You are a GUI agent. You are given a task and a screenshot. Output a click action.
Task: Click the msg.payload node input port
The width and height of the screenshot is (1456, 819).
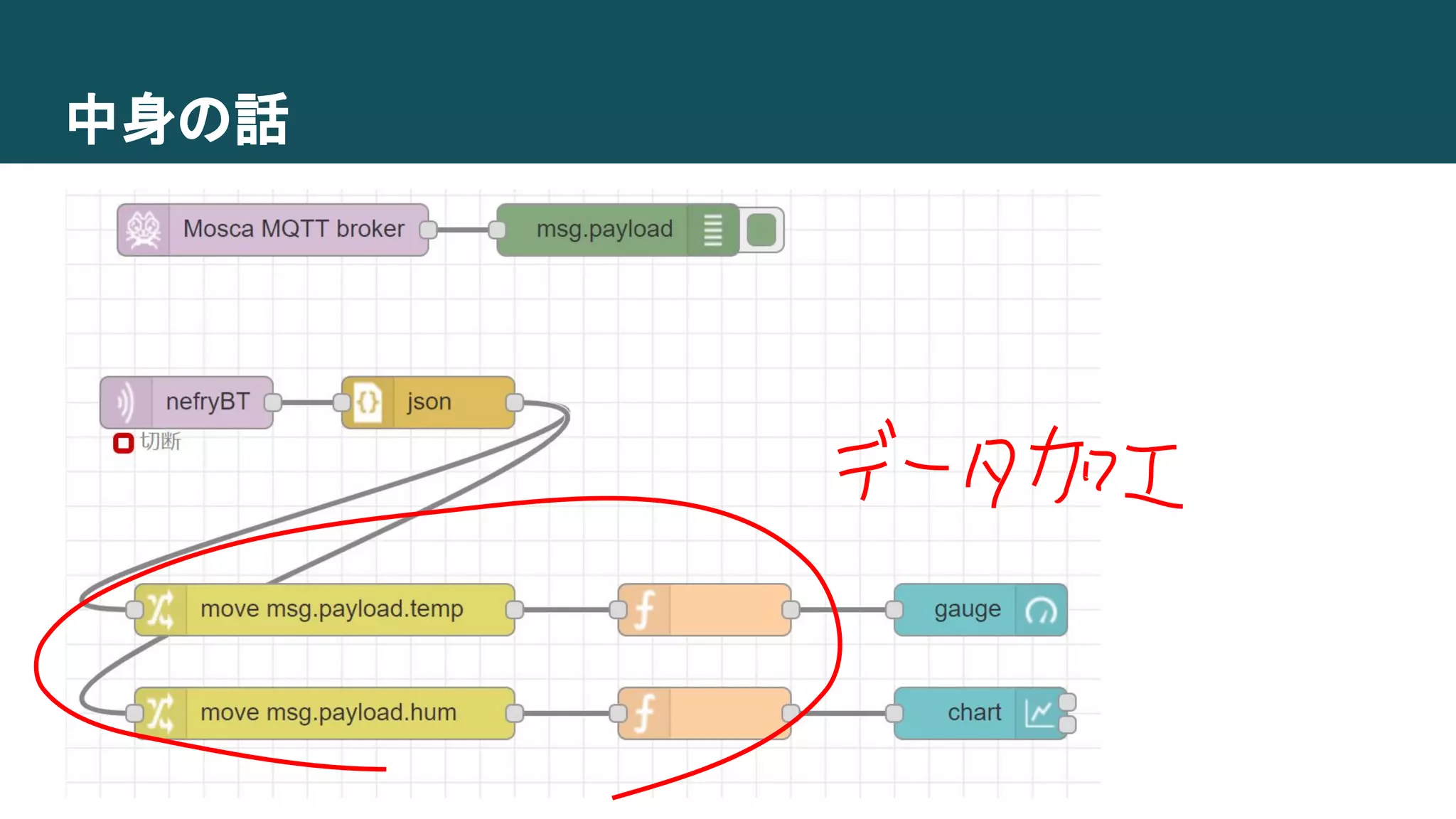[x=497, y=230]
